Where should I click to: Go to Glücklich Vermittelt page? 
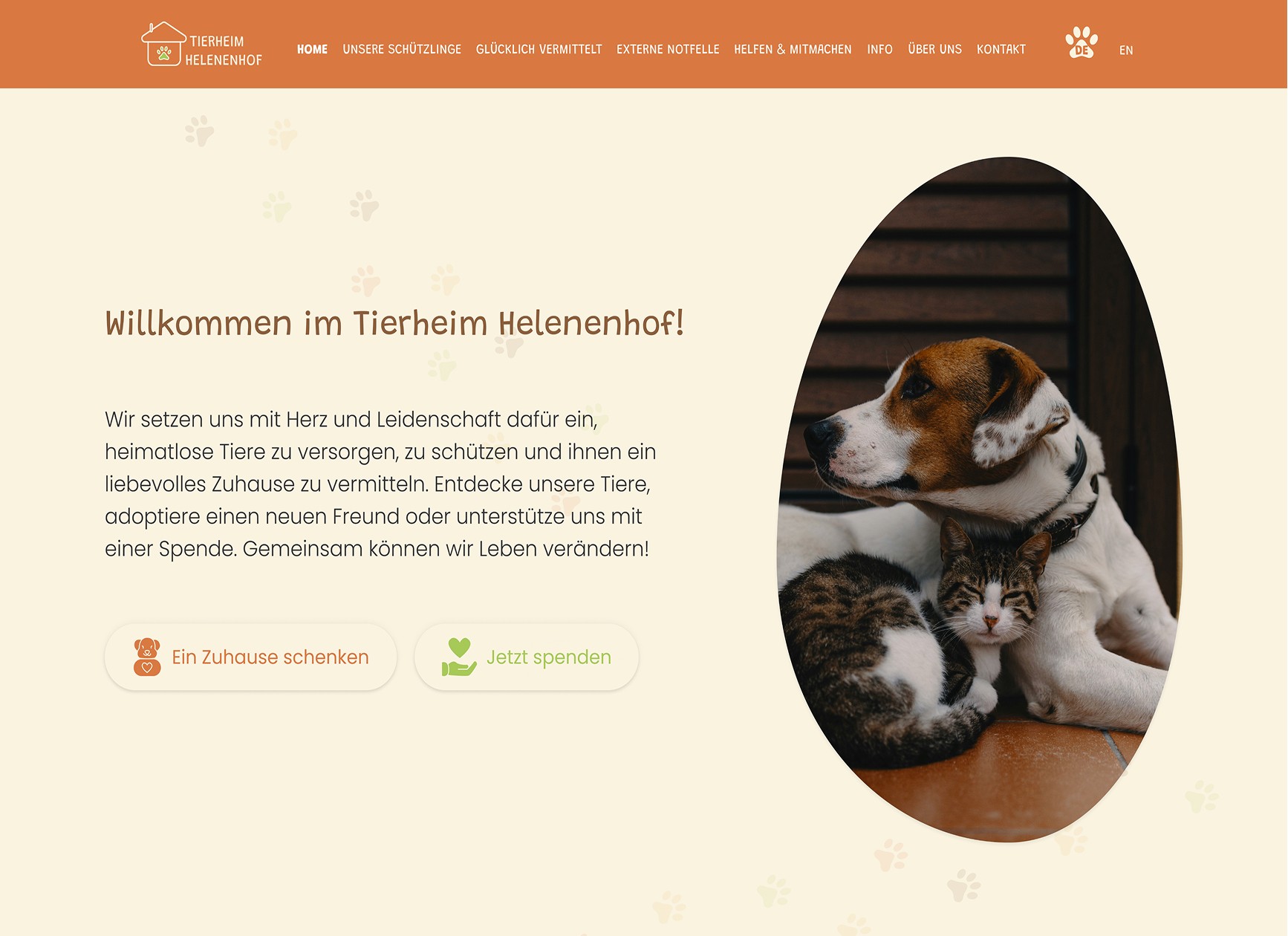coord(539,50)
